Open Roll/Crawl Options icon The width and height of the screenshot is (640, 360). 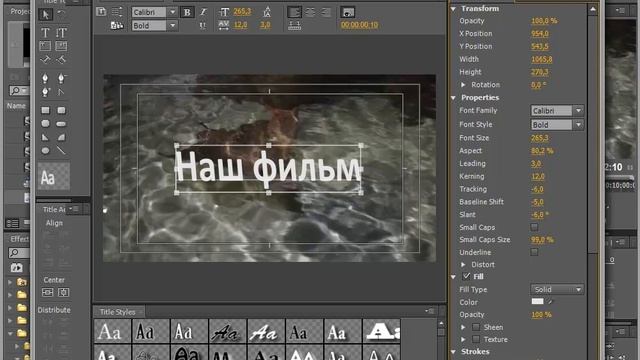[117, 12]
